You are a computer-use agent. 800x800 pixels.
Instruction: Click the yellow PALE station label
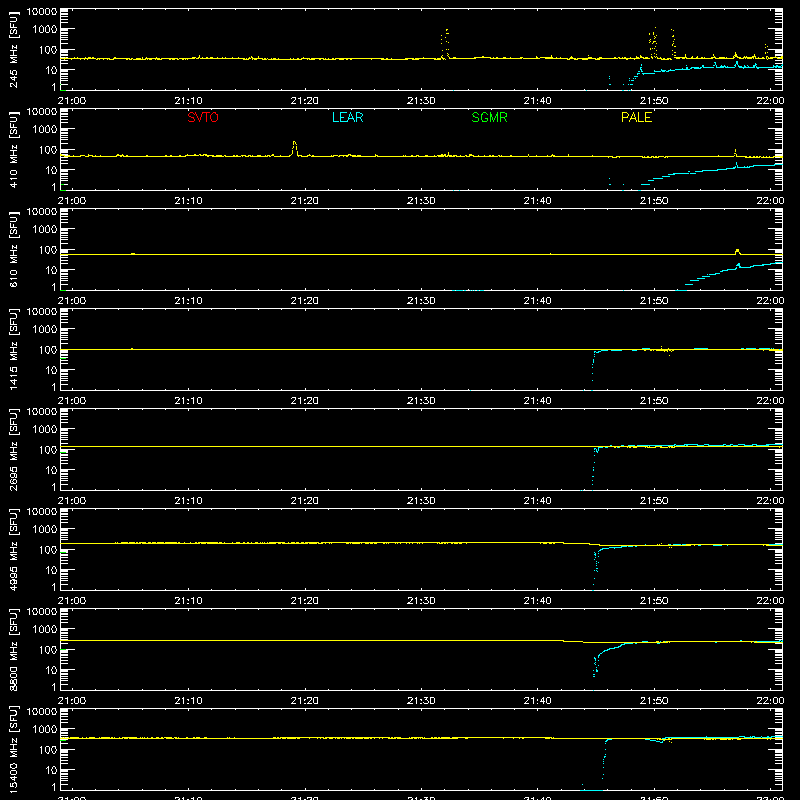click(x=636, y=117)
